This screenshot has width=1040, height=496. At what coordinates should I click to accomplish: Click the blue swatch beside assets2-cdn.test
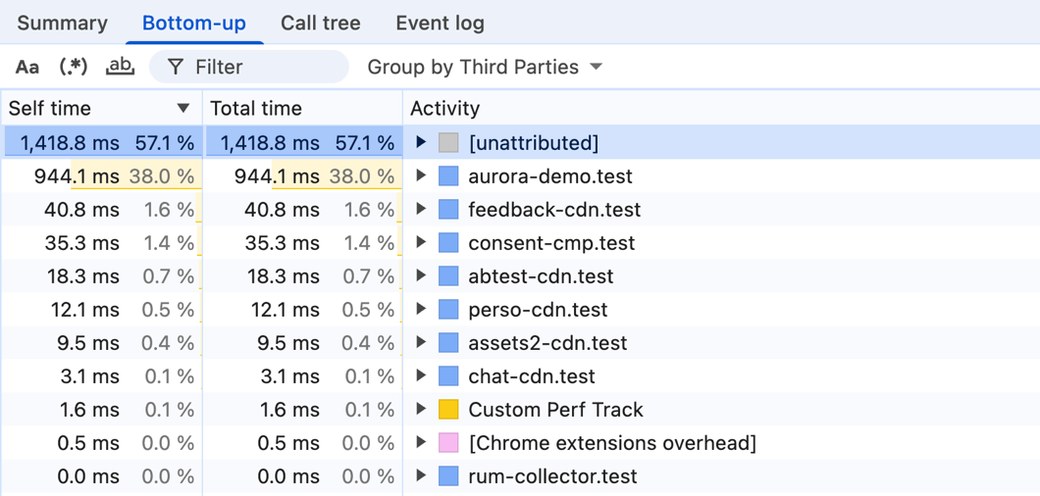pyautogui.click(x=448, y=343)
